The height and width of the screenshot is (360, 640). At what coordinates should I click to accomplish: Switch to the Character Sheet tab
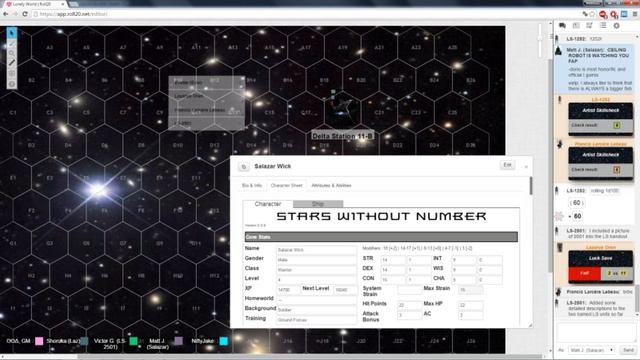[287, 185]
